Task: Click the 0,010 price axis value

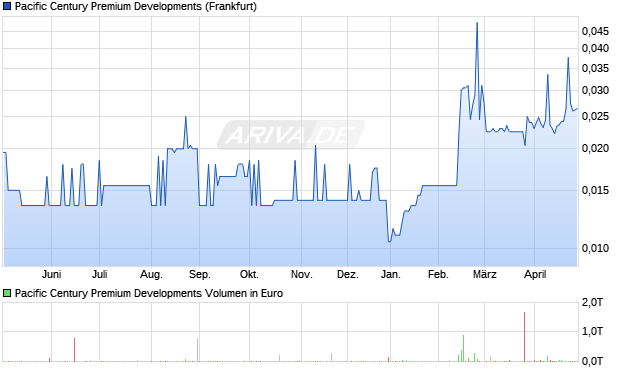Action: point(595,248)
